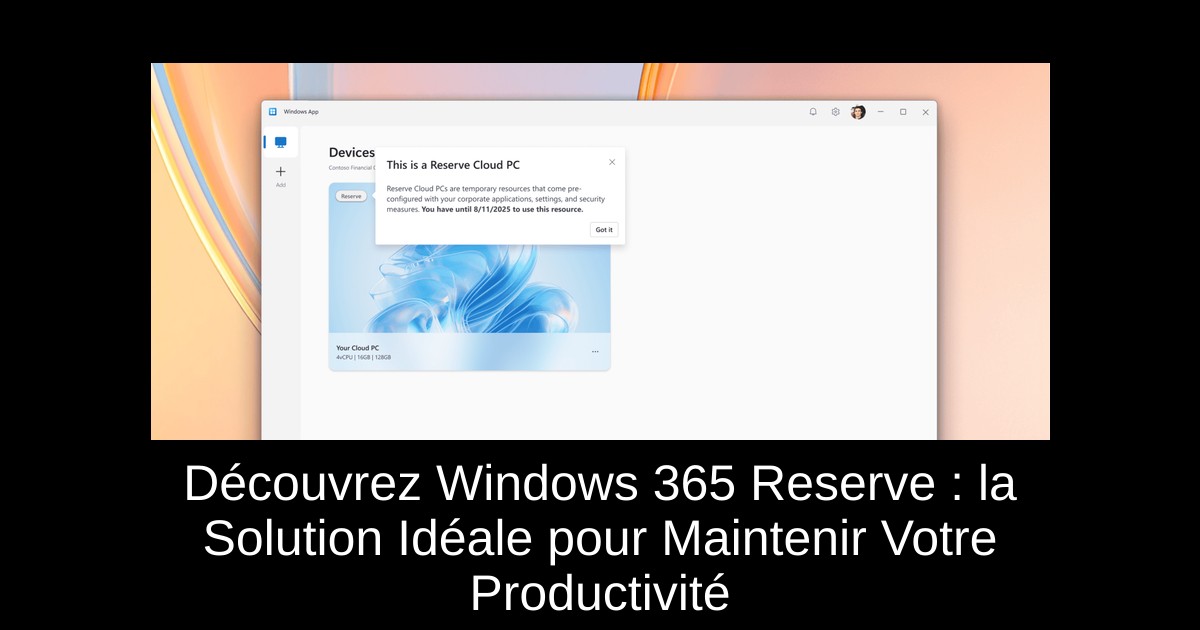
Task: Close the Windows App window
Action: click(x=925, y=112)
